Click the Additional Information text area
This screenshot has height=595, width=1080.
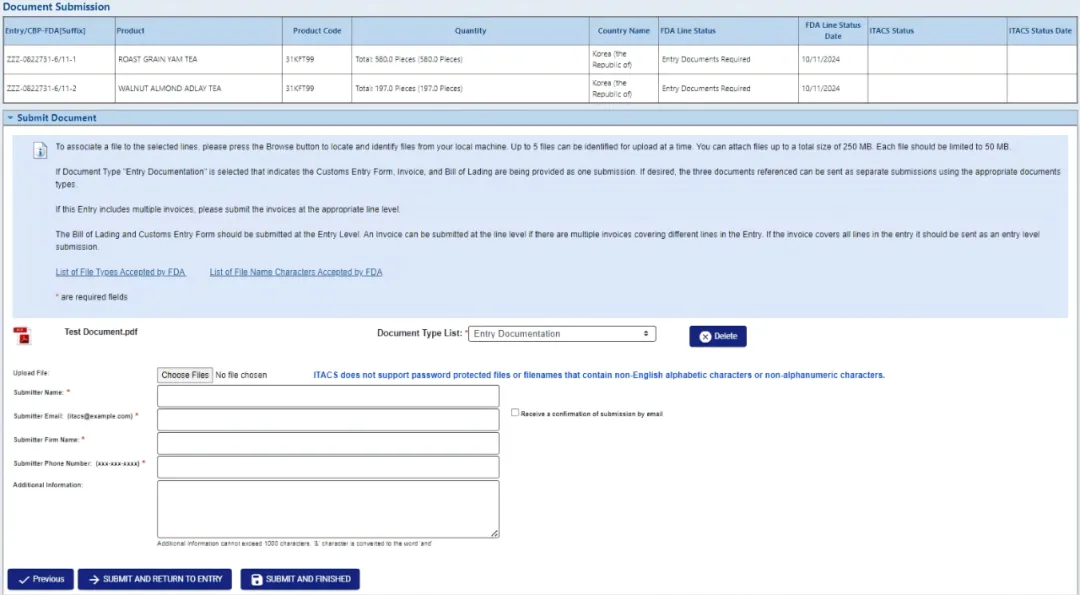pos(328,509)
